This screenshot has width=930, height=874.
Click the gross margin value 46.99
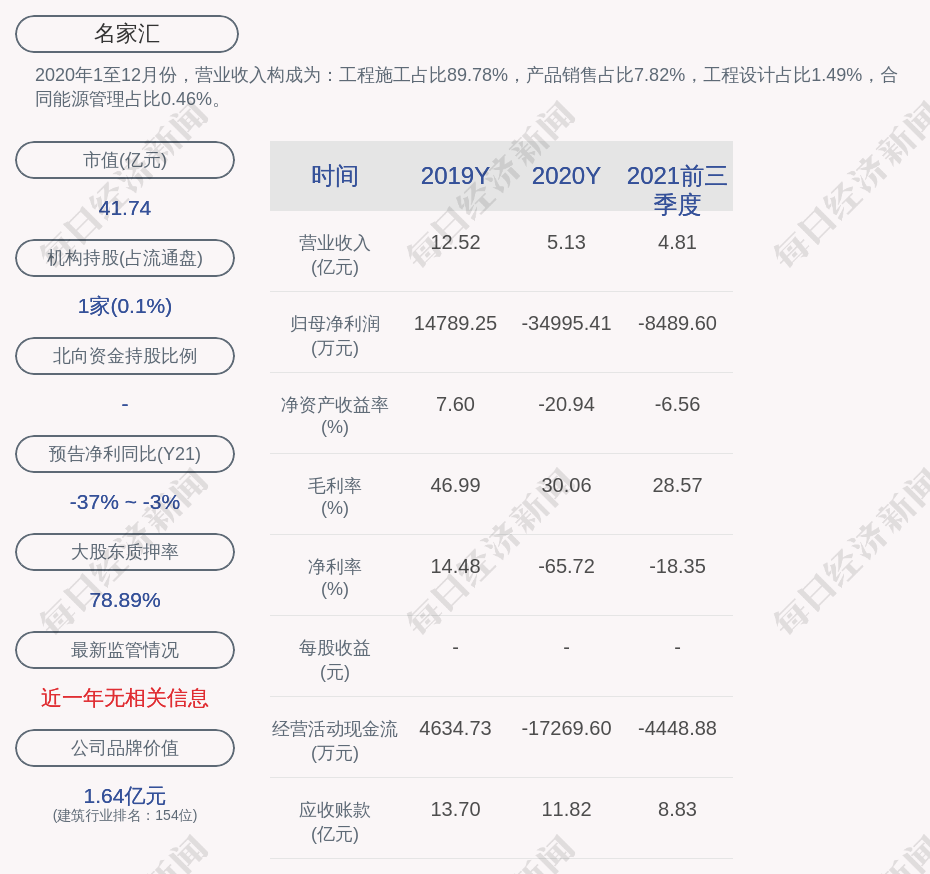[x=455, y=485]
